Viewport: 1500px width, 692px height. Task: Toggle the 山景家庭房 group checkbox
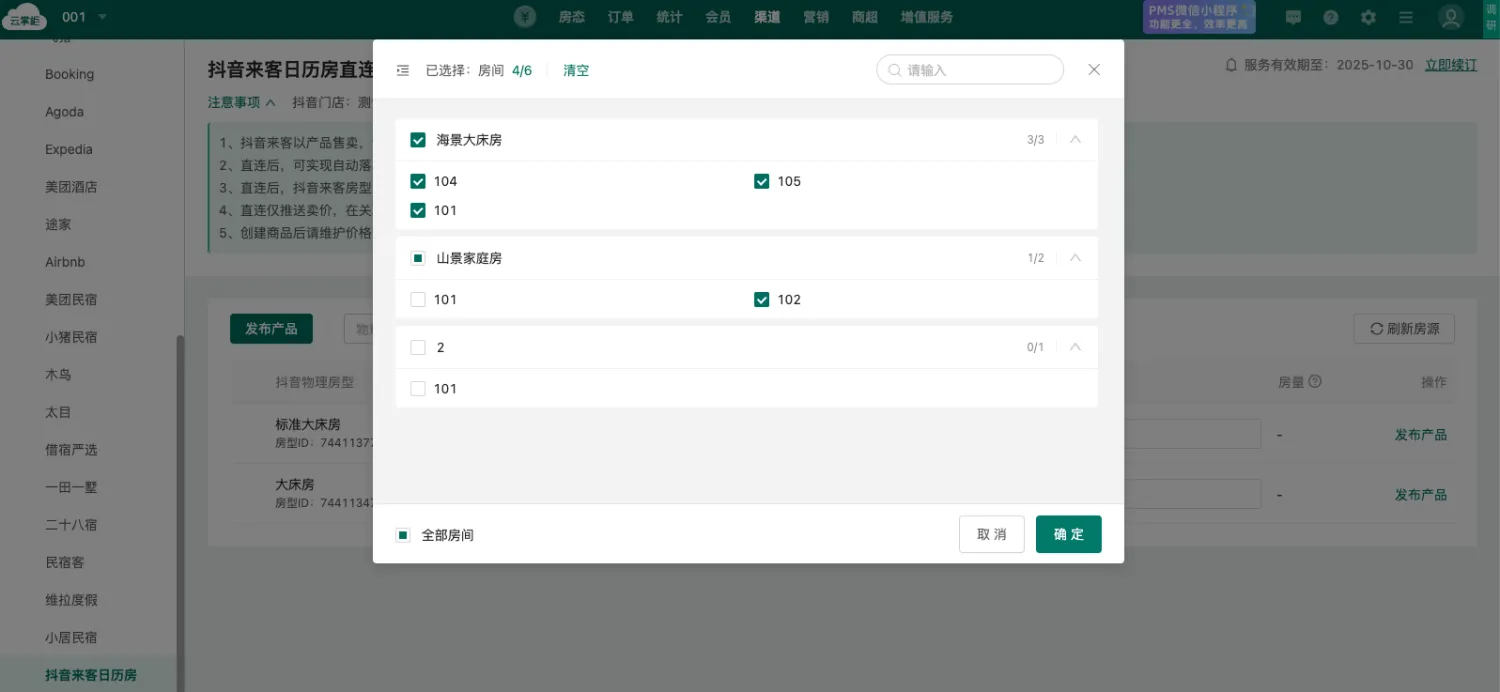click(418, 258)
